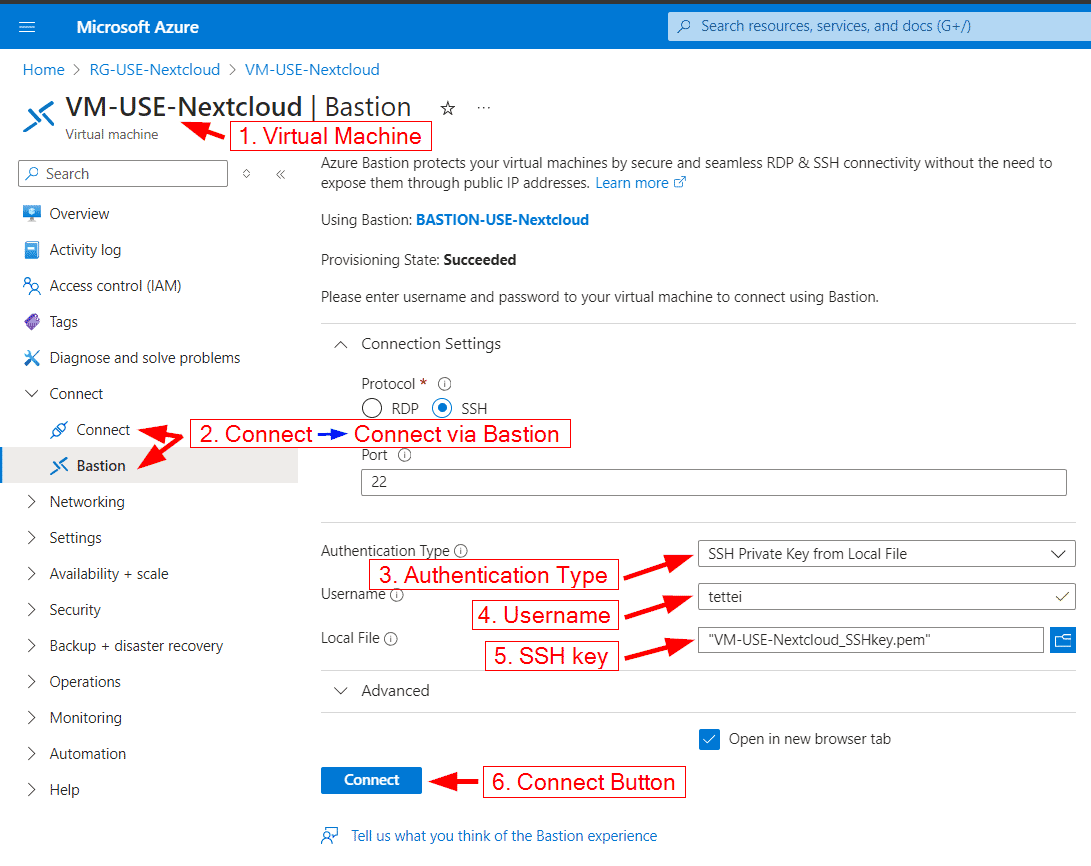Open Overview in the sidebar
This screenshot has width=1091, height=866.
(x=79, y=214)
